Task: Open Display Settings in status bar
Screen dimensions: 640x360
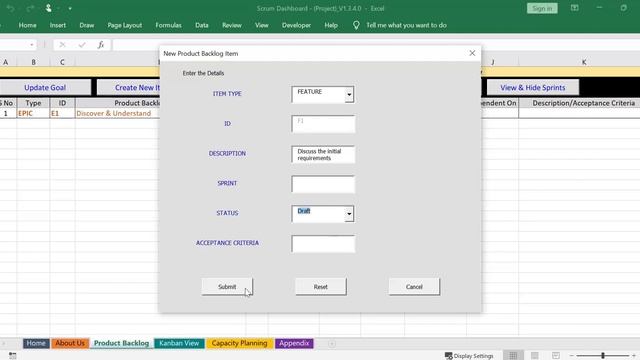Action: tap(469, 356)
